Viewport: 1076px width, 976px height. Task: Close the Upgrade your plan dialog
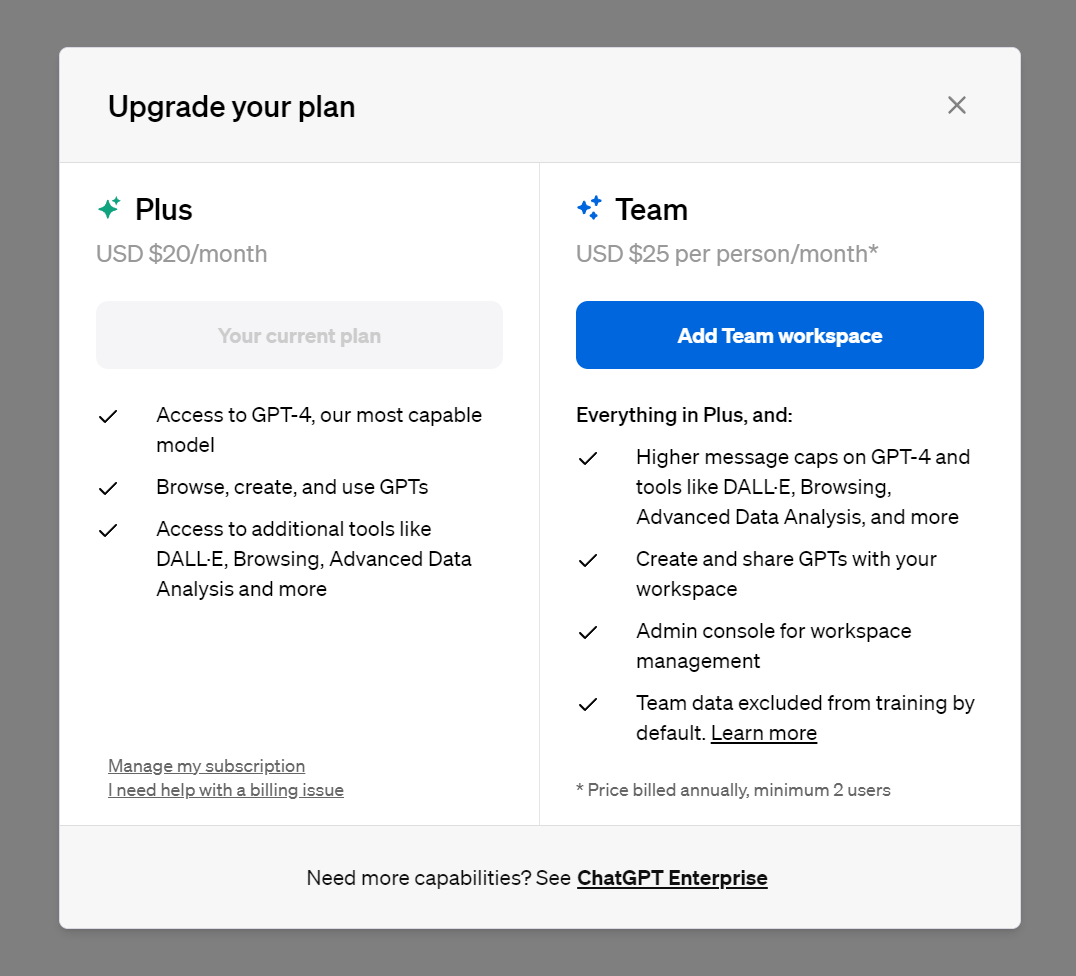(x=957, y=105)
